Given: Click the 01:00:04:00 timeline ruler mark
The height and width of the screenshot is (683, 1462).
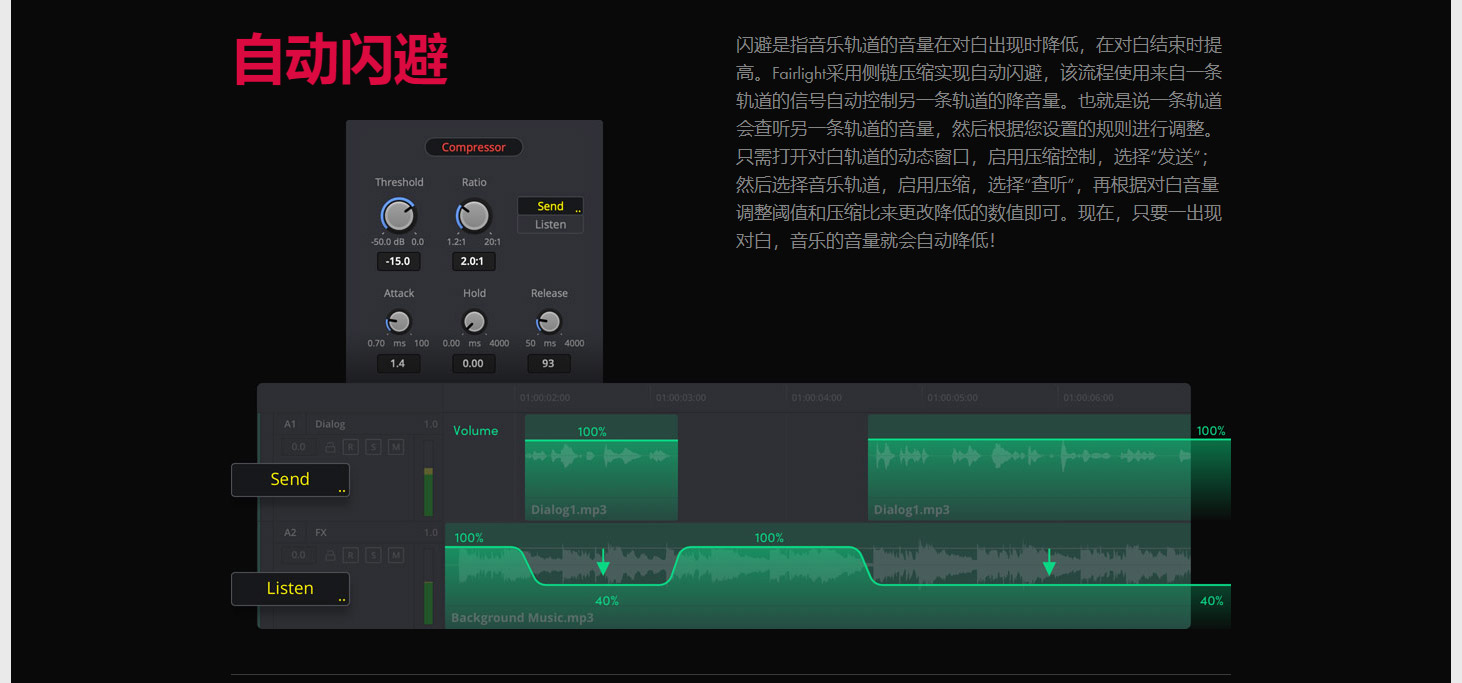Looking at the screenshot, I should tap(816, 398).
